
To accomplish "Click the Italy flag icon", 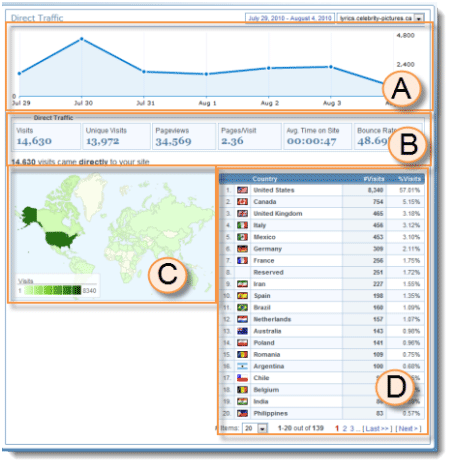I will click(242, 225).
